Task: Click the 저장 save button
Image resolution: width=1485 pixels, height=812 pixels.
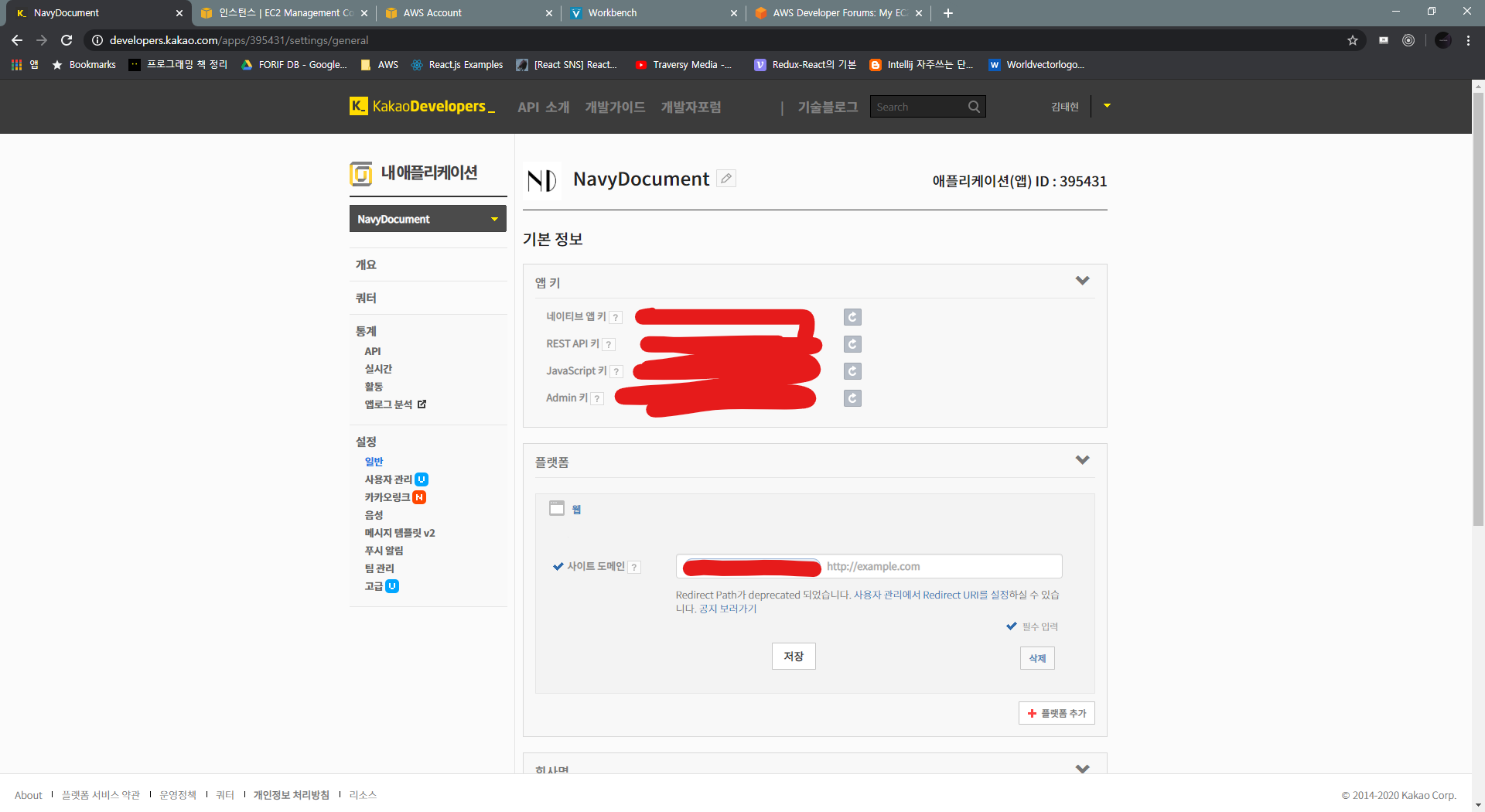Action: click(794, 657)
